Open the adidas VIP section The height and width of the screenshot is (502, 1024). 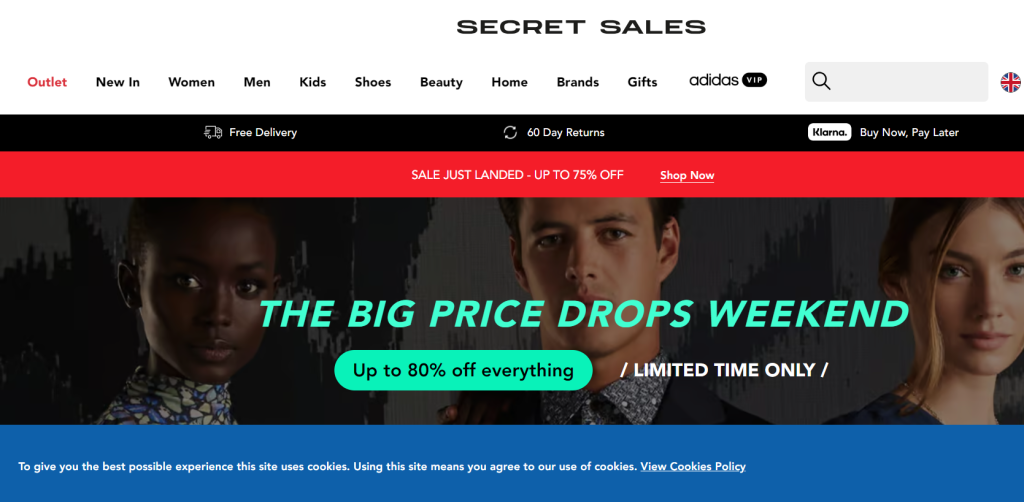click(x=728, y=80)
